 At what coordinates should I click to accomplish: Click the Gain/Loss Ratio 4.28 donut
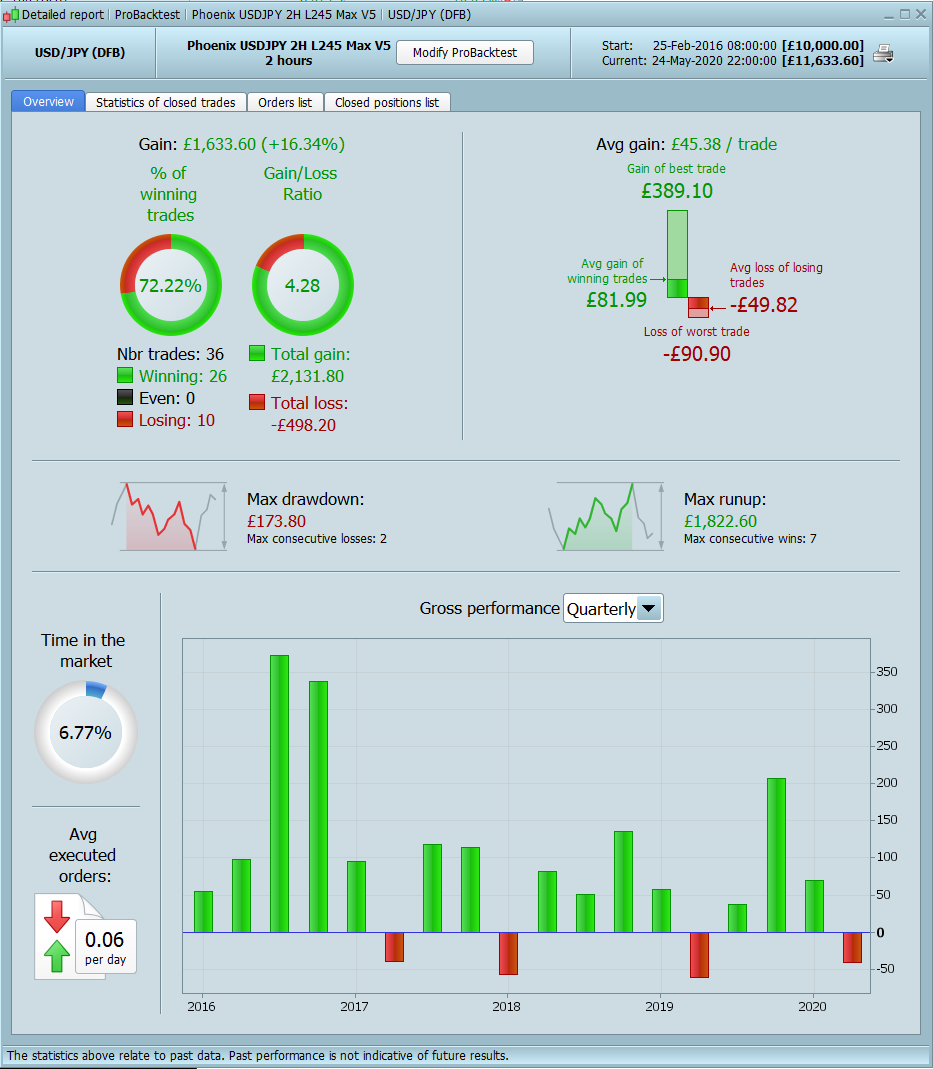click(x=303, y=285)
